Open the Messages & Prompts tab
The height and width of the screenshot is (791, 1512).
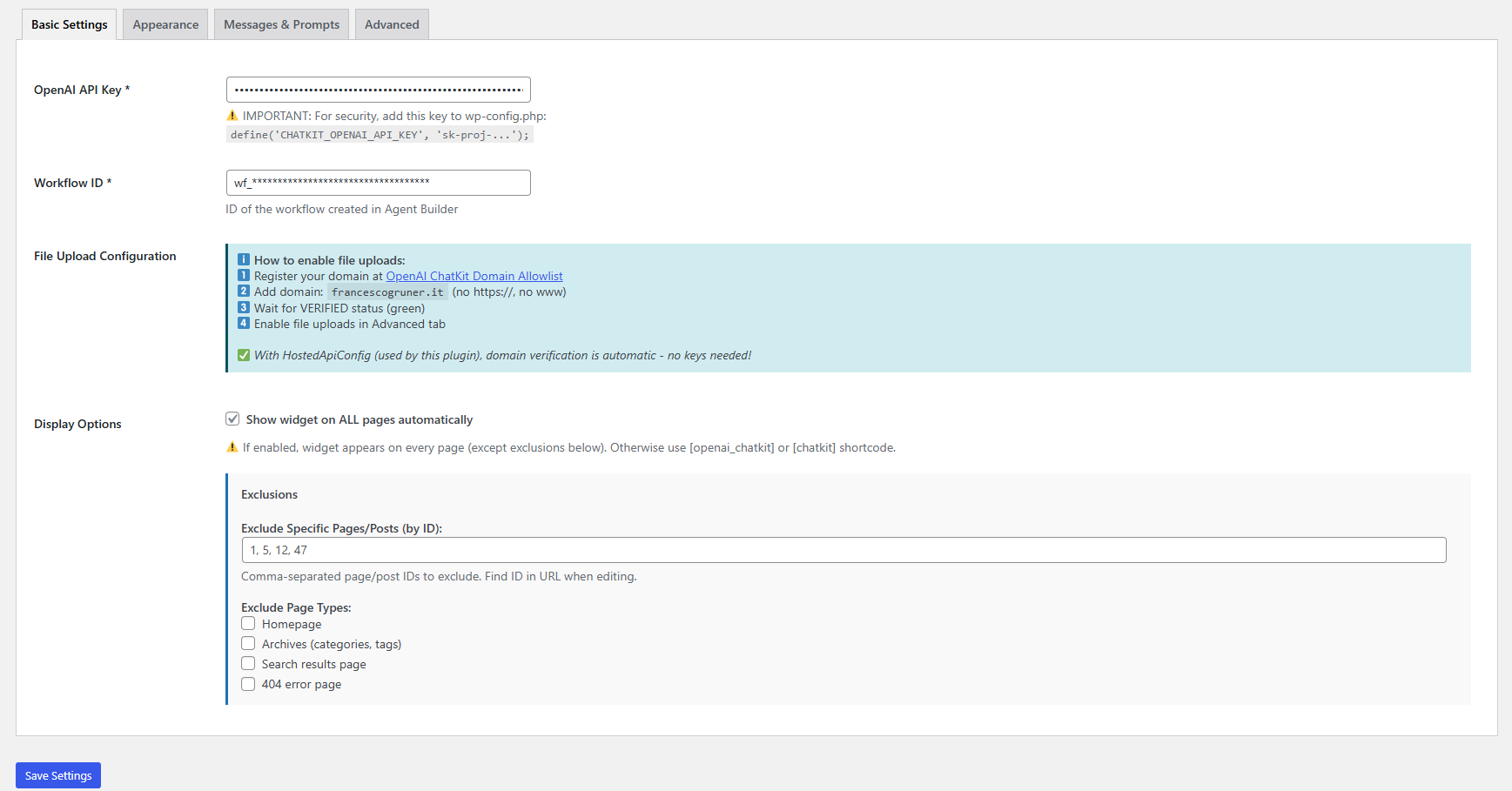pyautogui.click(x=281, y=24)
